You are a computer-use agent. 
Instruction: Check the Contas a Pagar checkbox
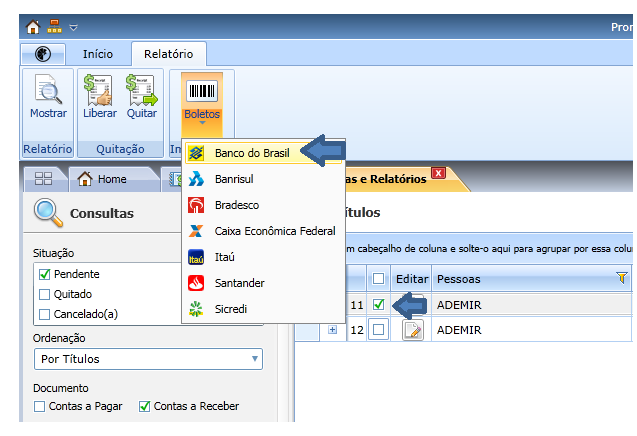[x=39, y=406]
